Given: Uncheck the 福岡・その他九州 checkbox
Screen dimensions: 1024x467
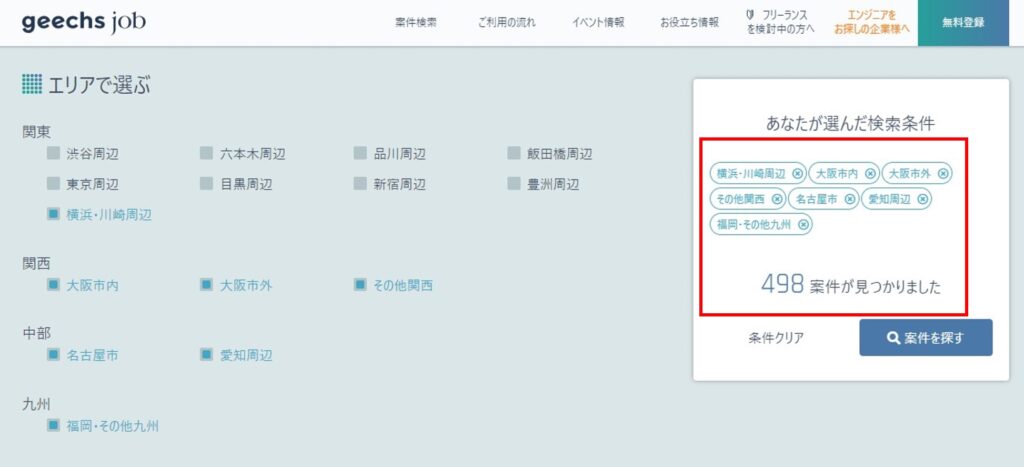Looking at the screenshot, I should click(x=54, y=426).
